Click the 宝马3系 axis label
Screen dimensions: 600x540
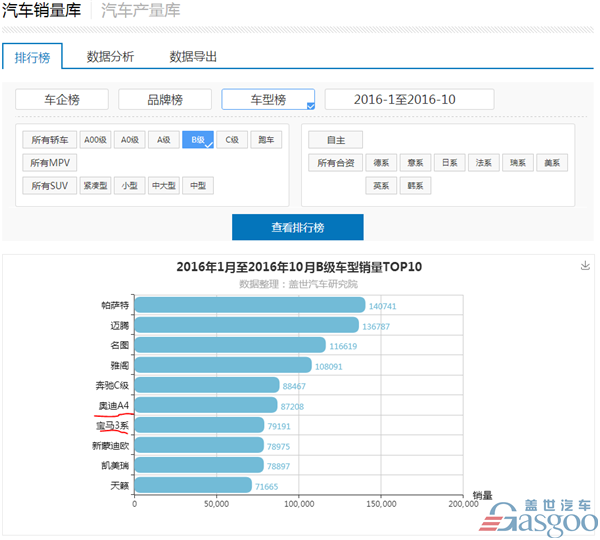coord(112,426)
